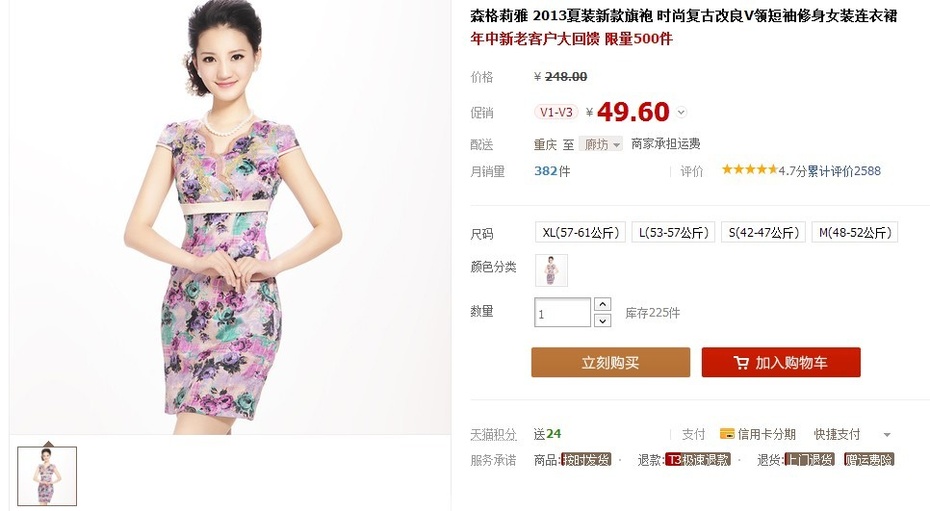Select size L(53-57公斤)
The height and width of the screenshot is (511, 930).
[x=673, y=232]
